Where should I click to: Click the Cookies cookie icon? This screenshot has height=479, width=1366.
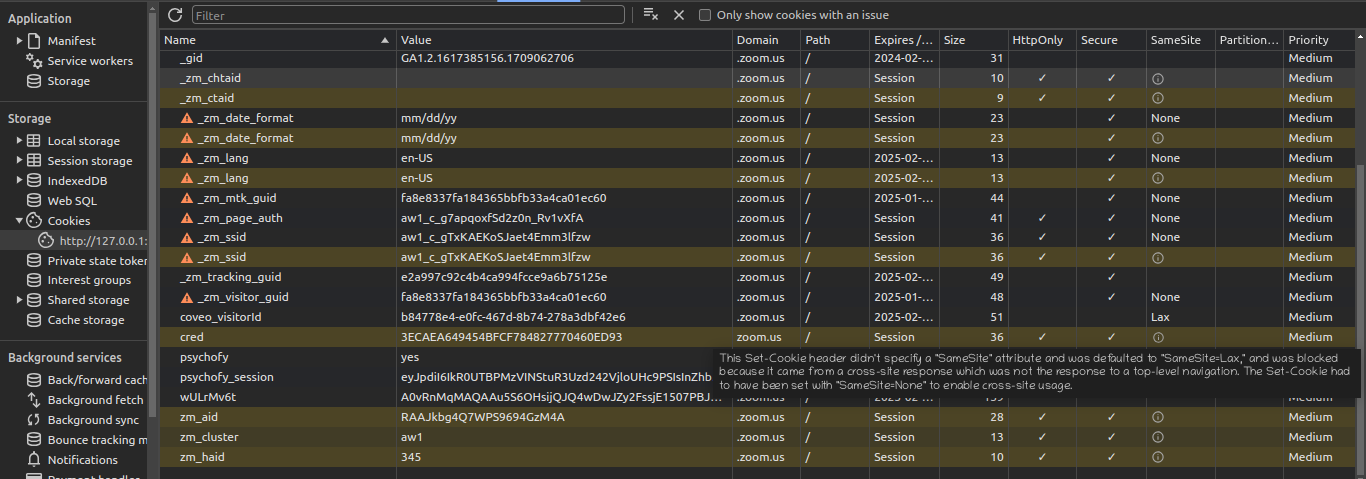click(34, 221)
